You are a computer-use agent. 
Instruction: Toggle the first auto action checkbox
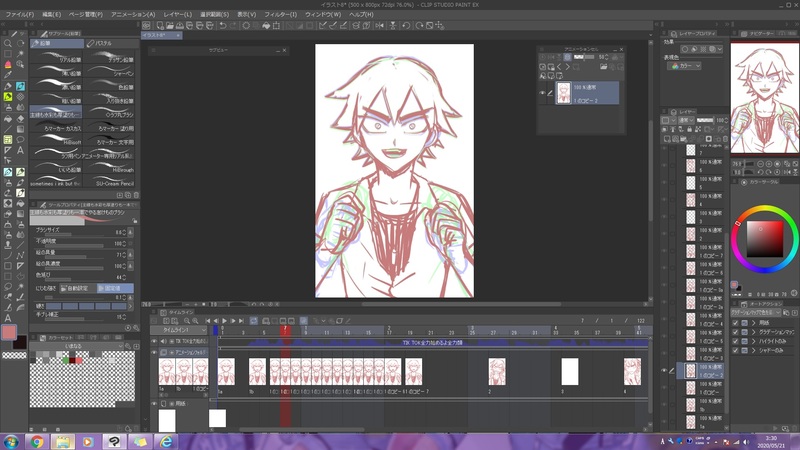[736, 322]
